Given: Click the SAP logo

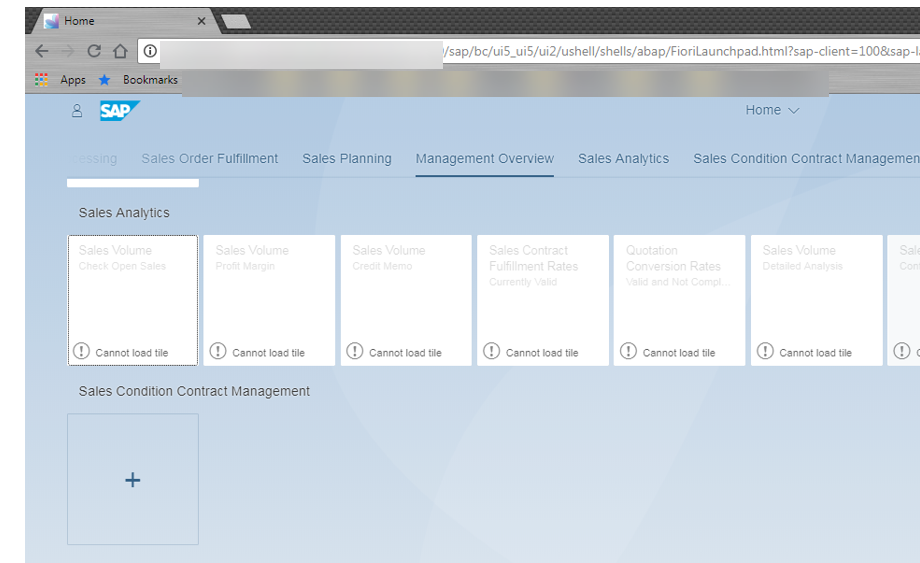Looking at the screenshot, I should click(120, 110).
